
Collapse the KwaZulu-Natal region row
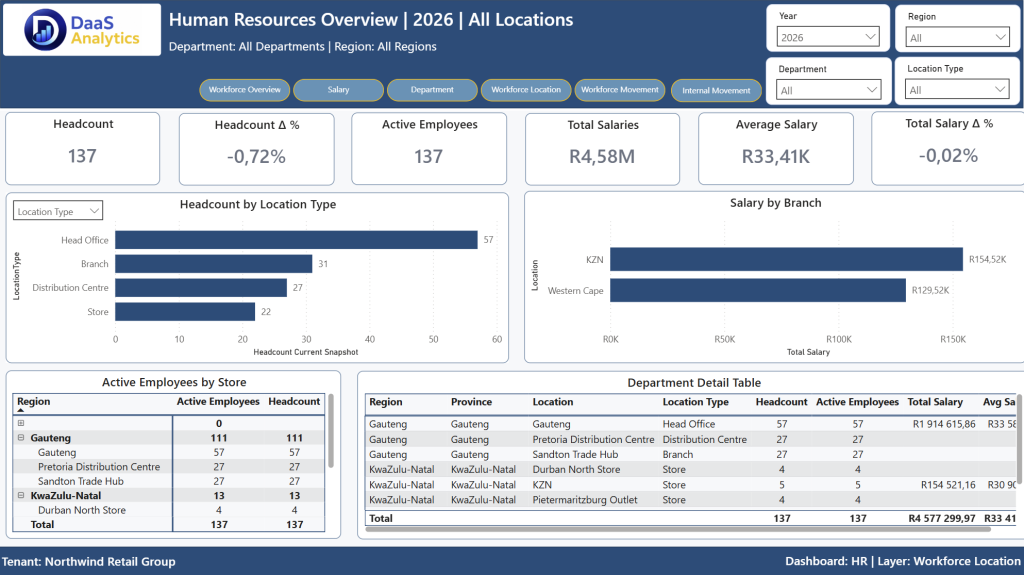point(21,495)
